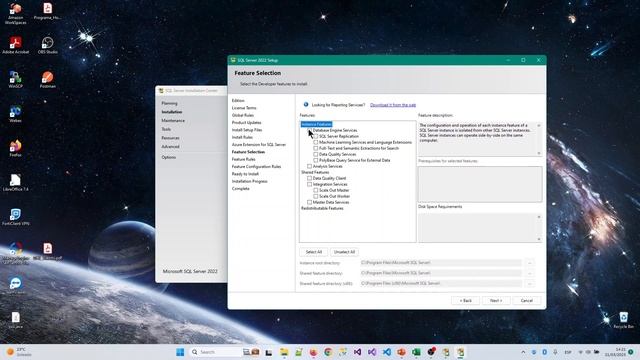The height and width of the screenshot is (360, 640).
Task: Open Excel from the taskbar
Action: click(x=416, y=352)
